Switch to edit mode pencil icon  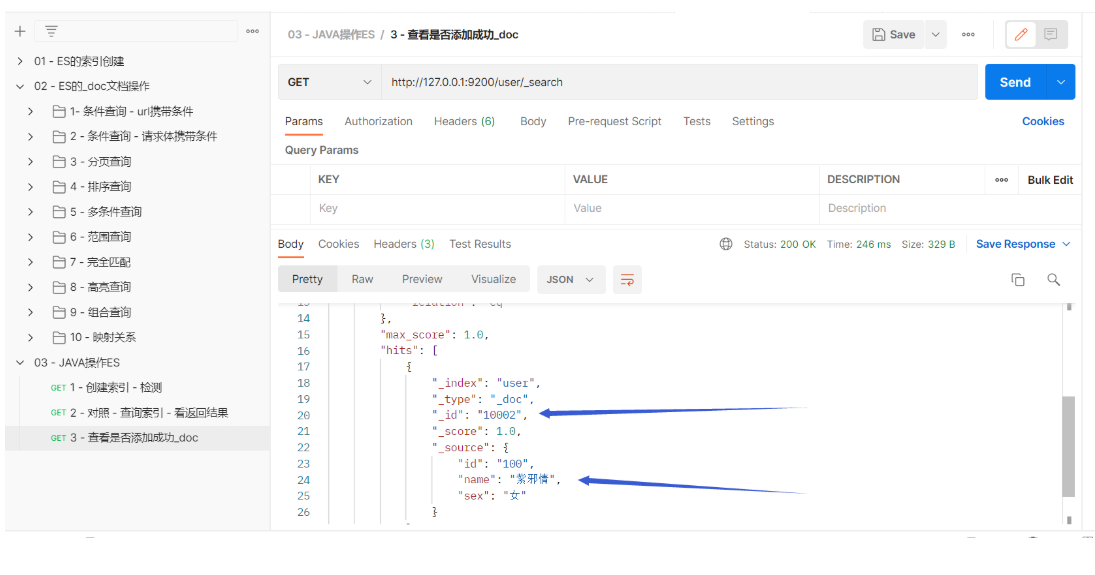(x=1021, y=34)
